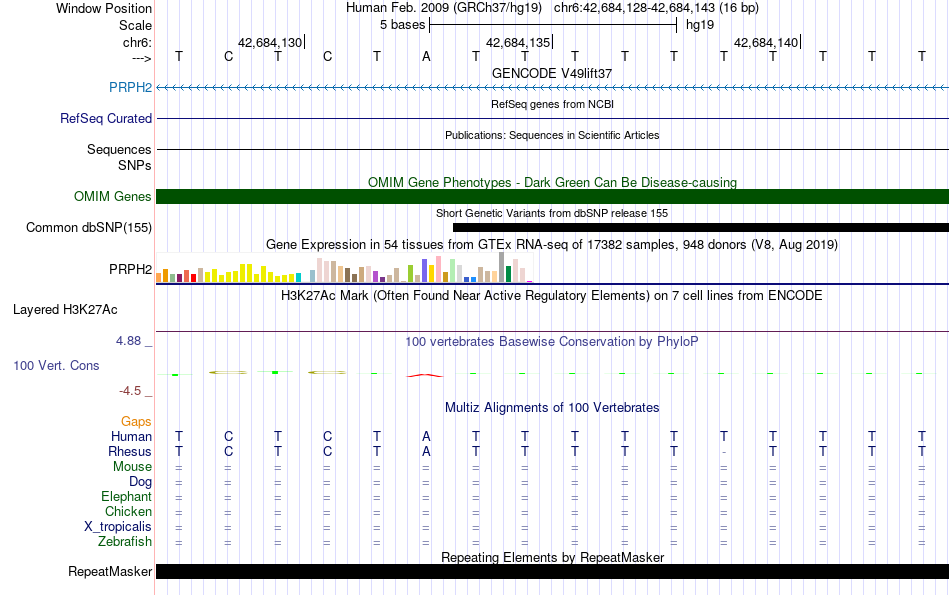Click the 5 bases scale bar

(x=553, y=25)
